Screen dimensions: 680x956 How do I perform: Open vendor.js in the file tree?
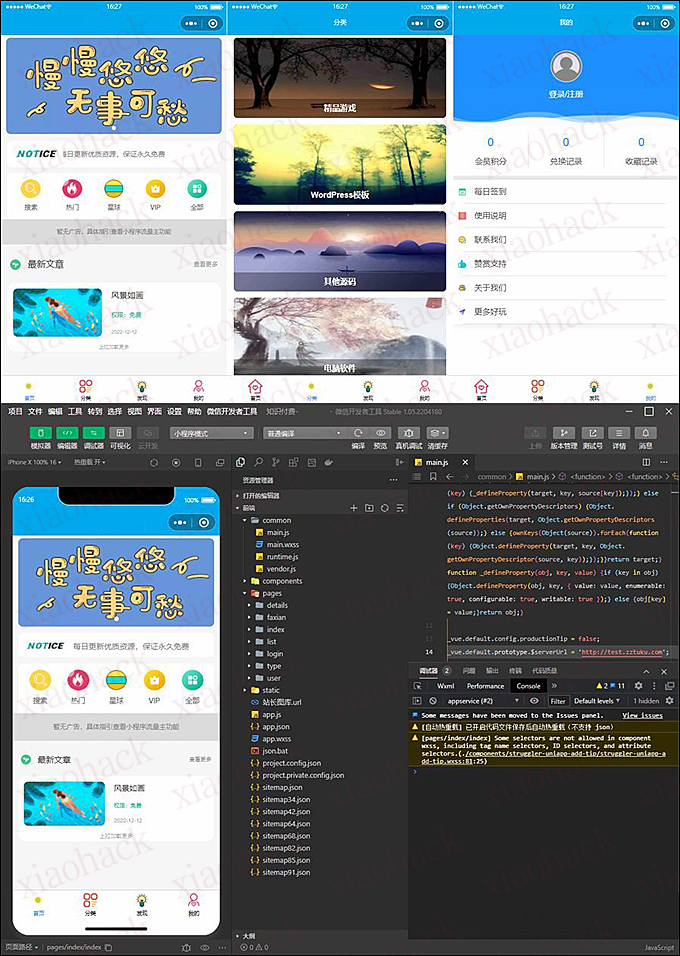281,569
